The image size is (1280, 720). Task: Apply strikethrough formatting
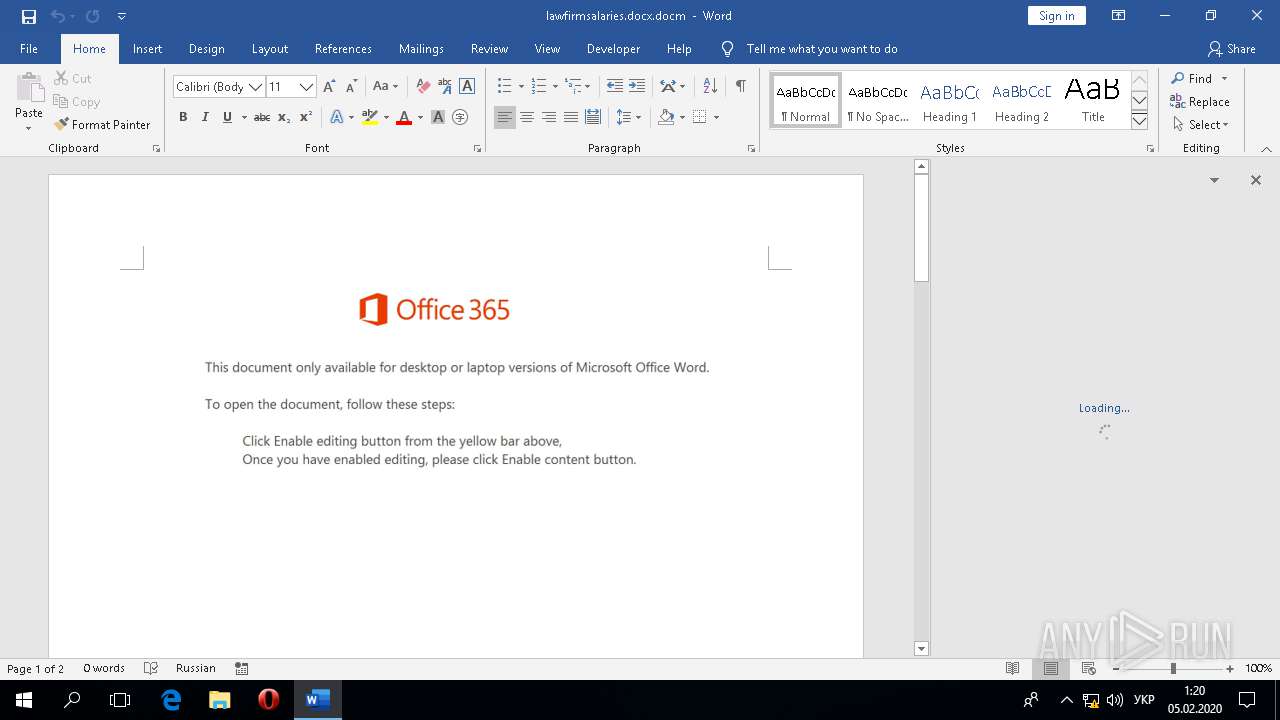click(262, 117)
